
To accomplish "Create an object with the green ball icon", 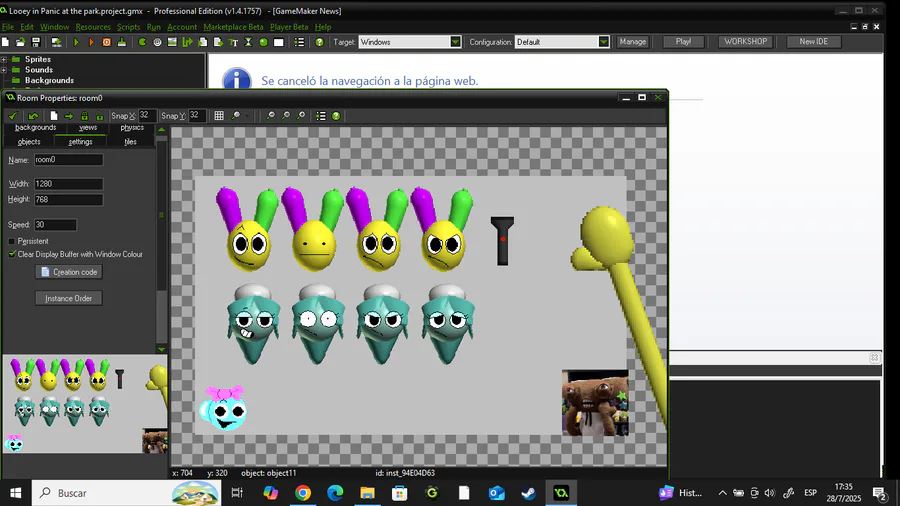I will [x=263, y=42].
